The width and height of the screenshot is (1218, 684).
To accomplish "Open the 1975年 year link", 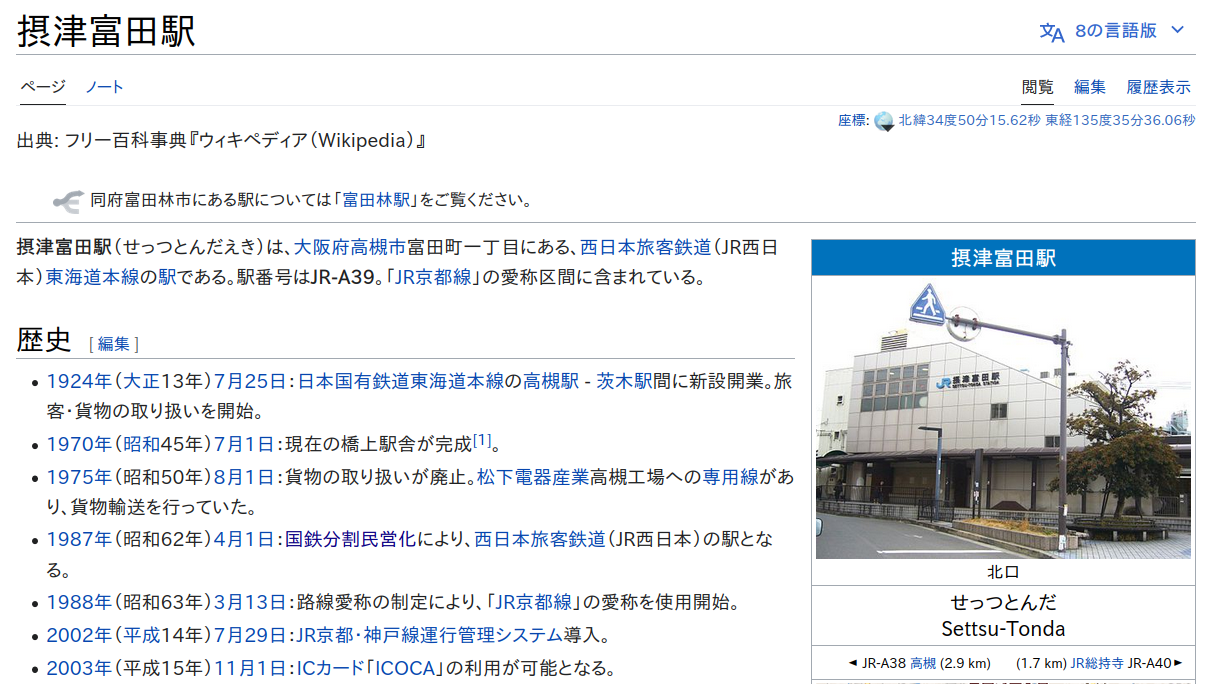I will [x=79, y=477].
